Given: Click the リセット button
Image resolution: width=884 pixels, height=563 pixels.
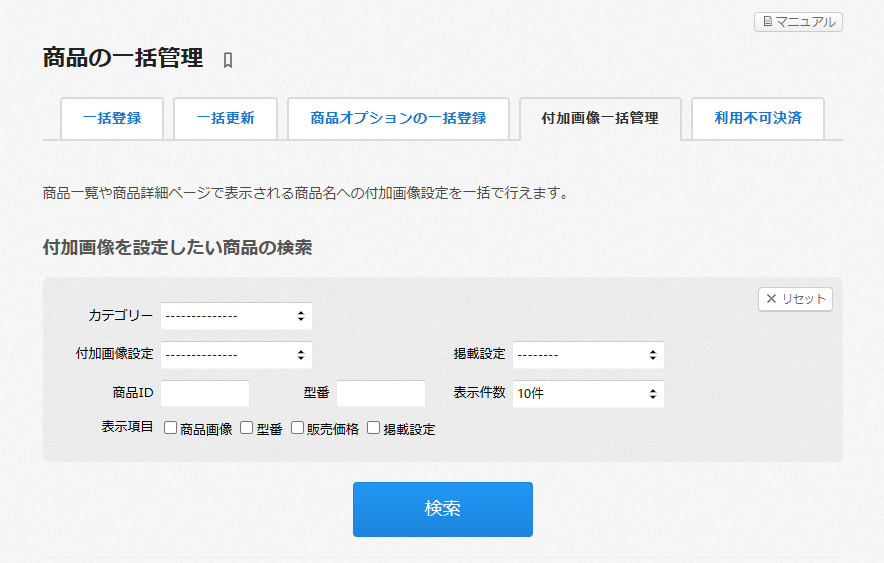Looking at the screenshot, I should (795, 299).
